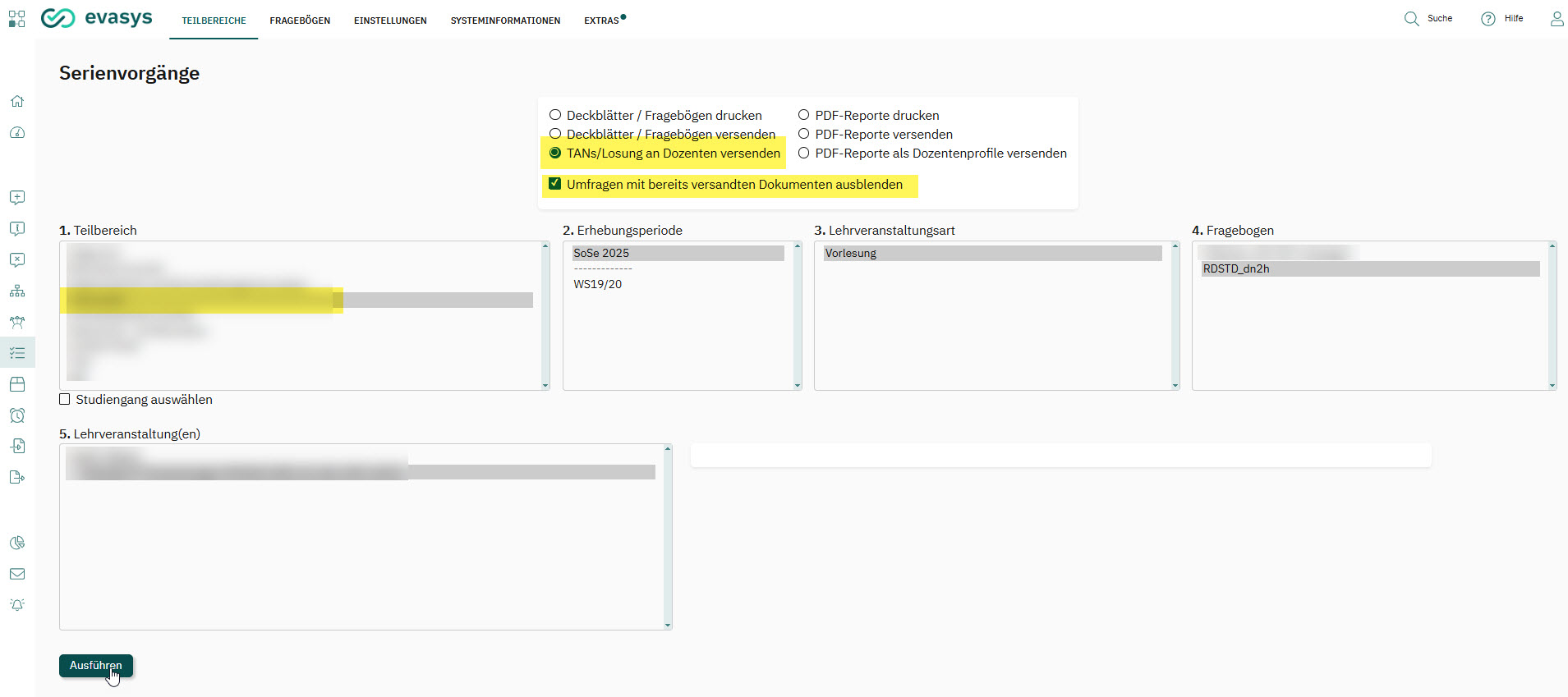
Task: Click up arrow of Lehrveranstaltungsart list scrollbar
Action: [x=1175, y=246]
